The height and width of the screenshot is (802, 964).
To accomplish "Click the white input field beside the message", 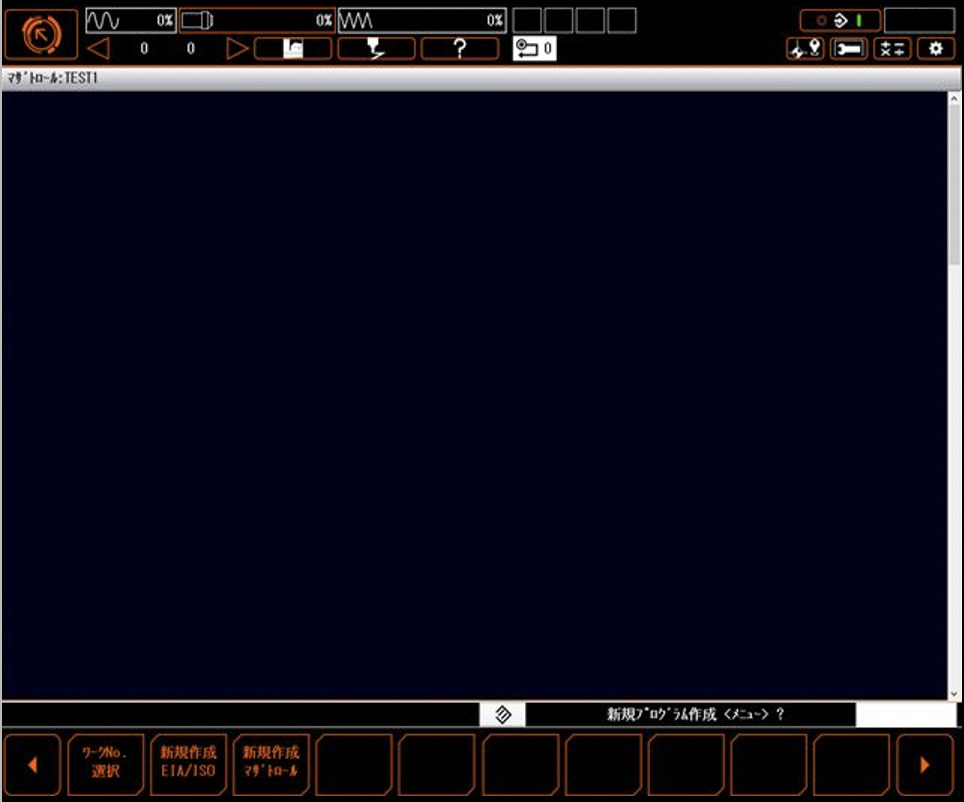I will click(906, 715).
